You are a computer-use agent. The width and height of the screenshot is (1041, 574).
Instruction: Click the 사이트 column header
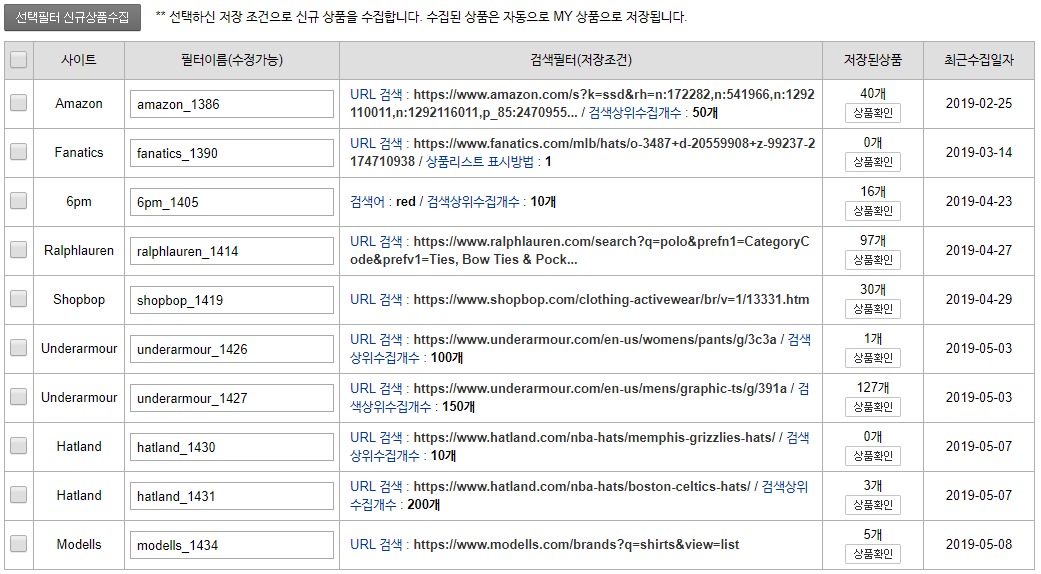(79, 60)
